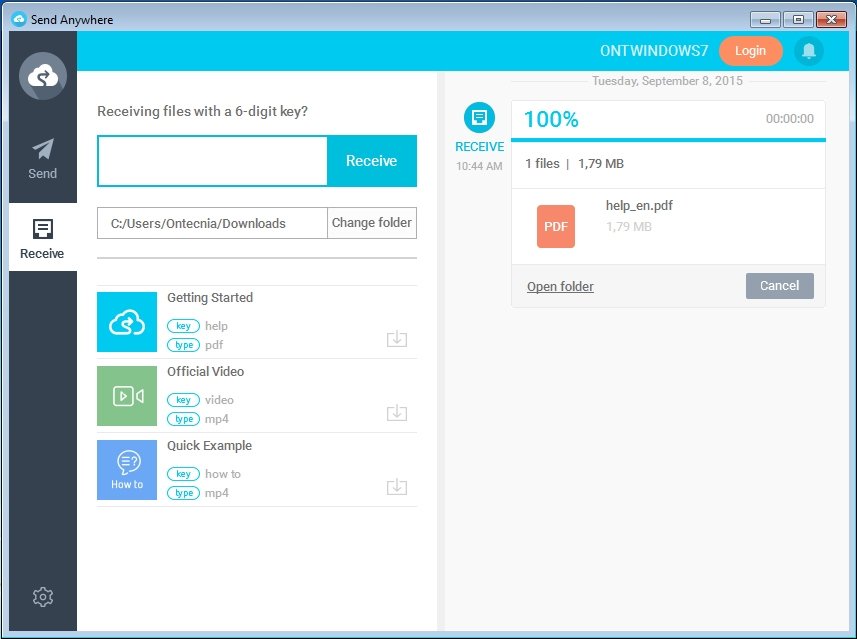
Task: Download the Getting Started file
Action: click(x=397, y=338)
